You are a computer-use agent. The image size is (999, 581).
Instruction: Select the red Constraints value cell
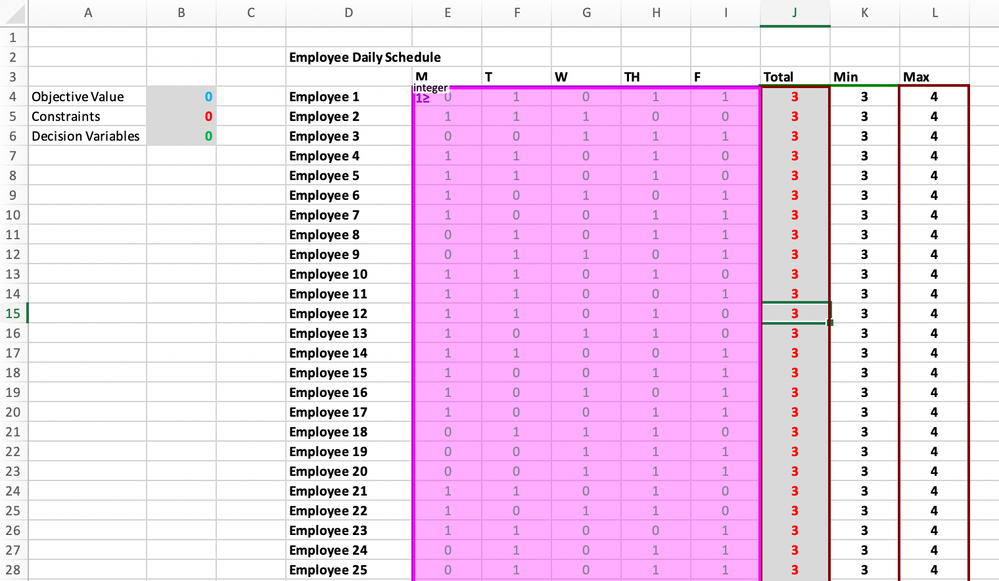pyautogui.click(x=181, y=116)
